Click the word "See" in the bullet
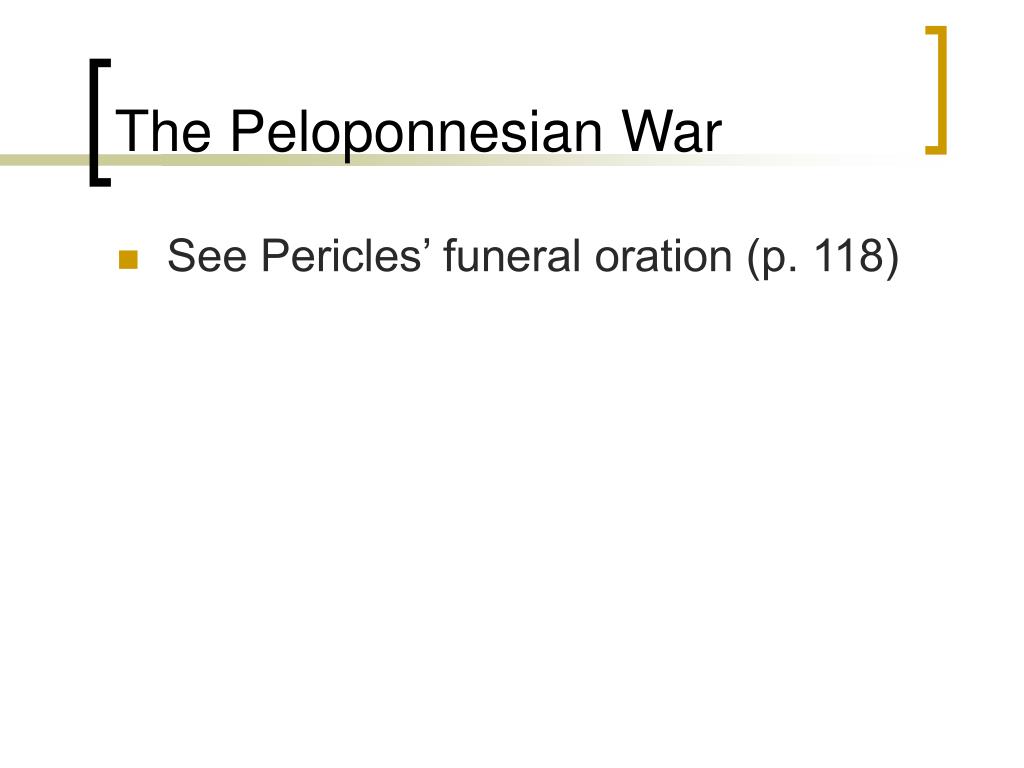The width and height of the screenshot is (1024, 768). [x=207, y=255]
